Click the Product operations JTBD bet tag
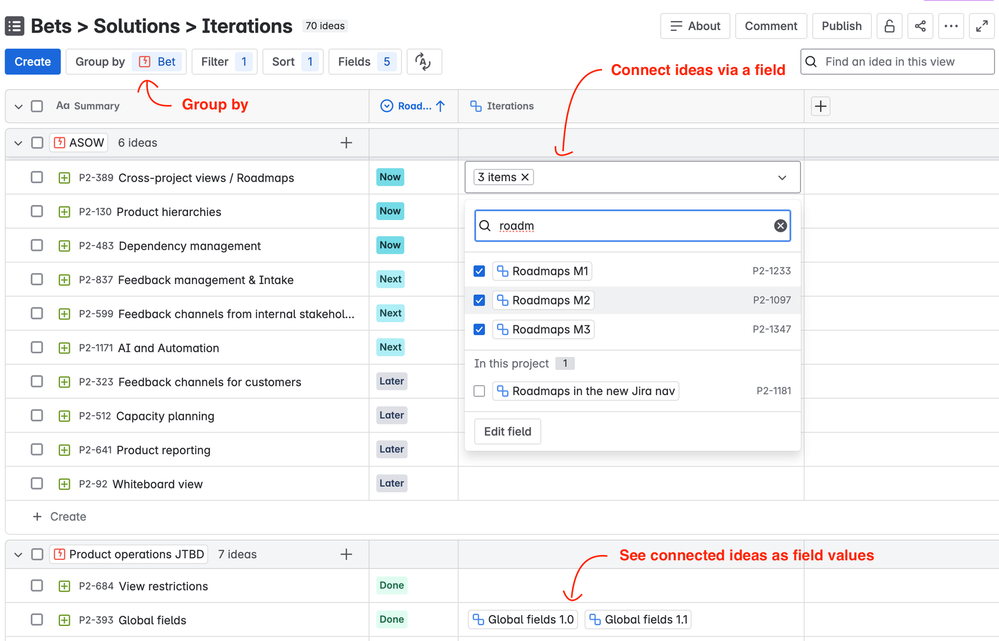 [129, 554]
